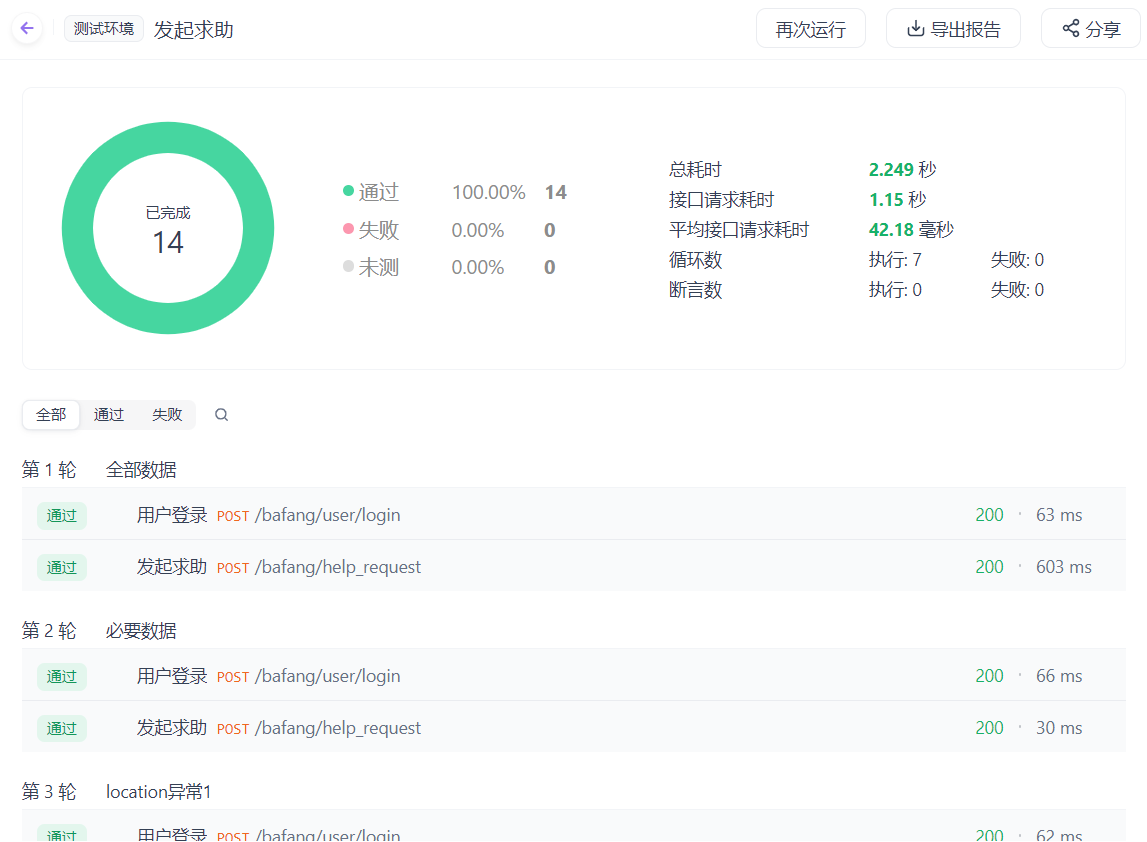This screenshot has height=842, width=1147.
Task: Click the share icon in 分享 button
Action: tap(1071, 29)
